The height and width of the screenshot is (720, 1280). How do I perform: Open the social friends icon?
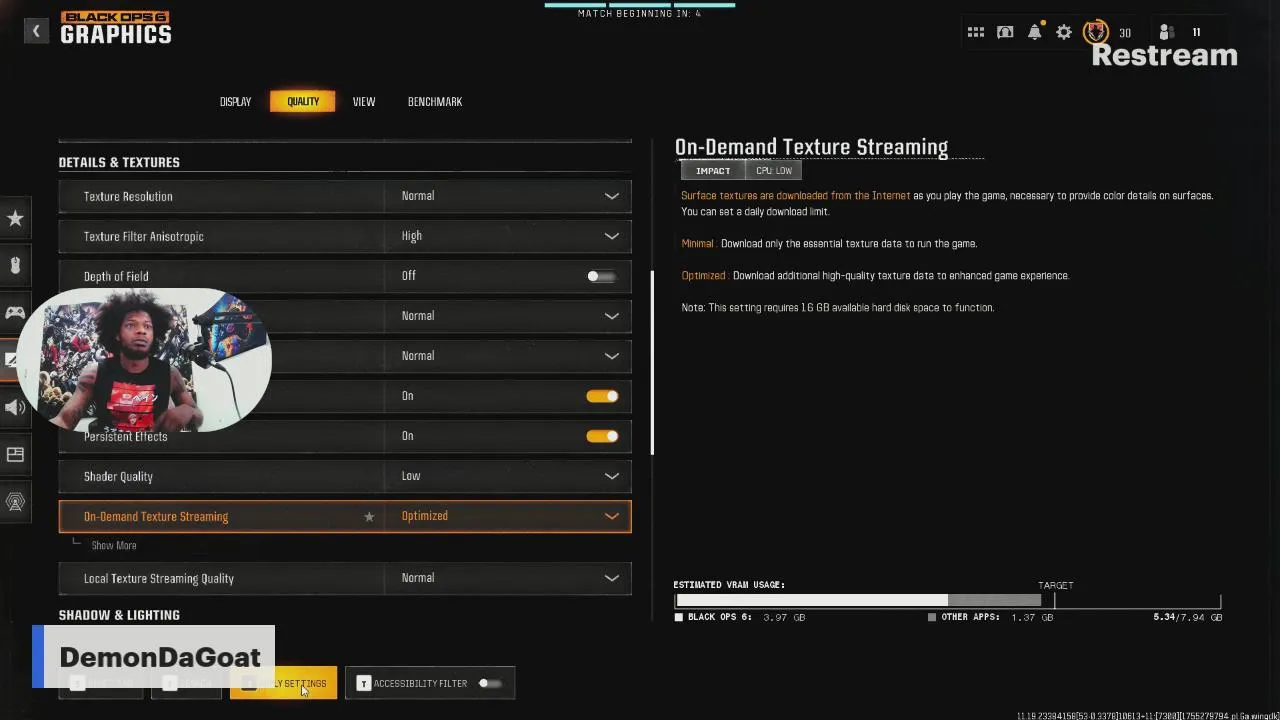pos(1166,33)
